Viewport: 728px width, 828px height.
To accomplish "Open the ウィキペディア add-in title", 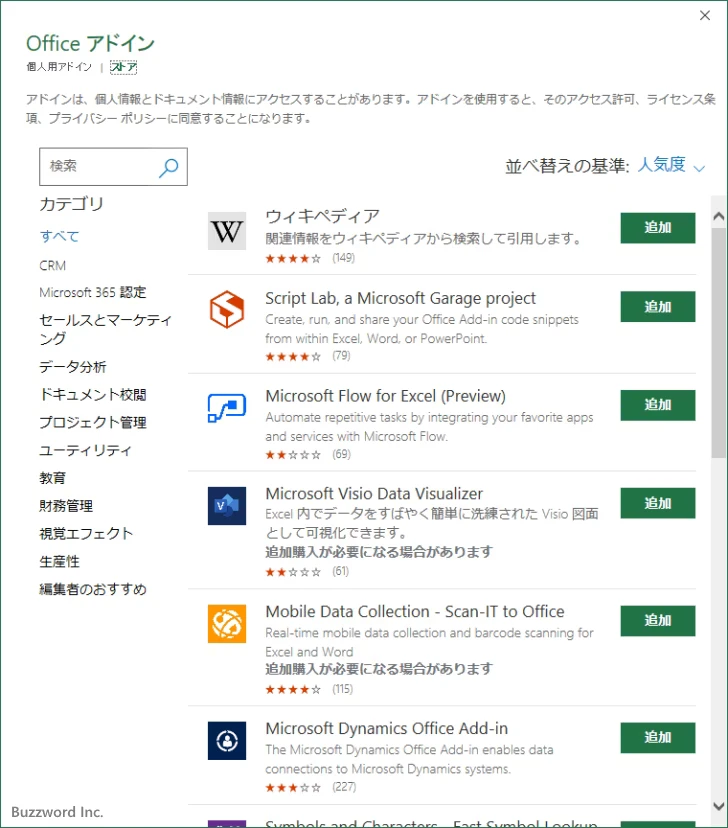I will [x=322, y=215].
